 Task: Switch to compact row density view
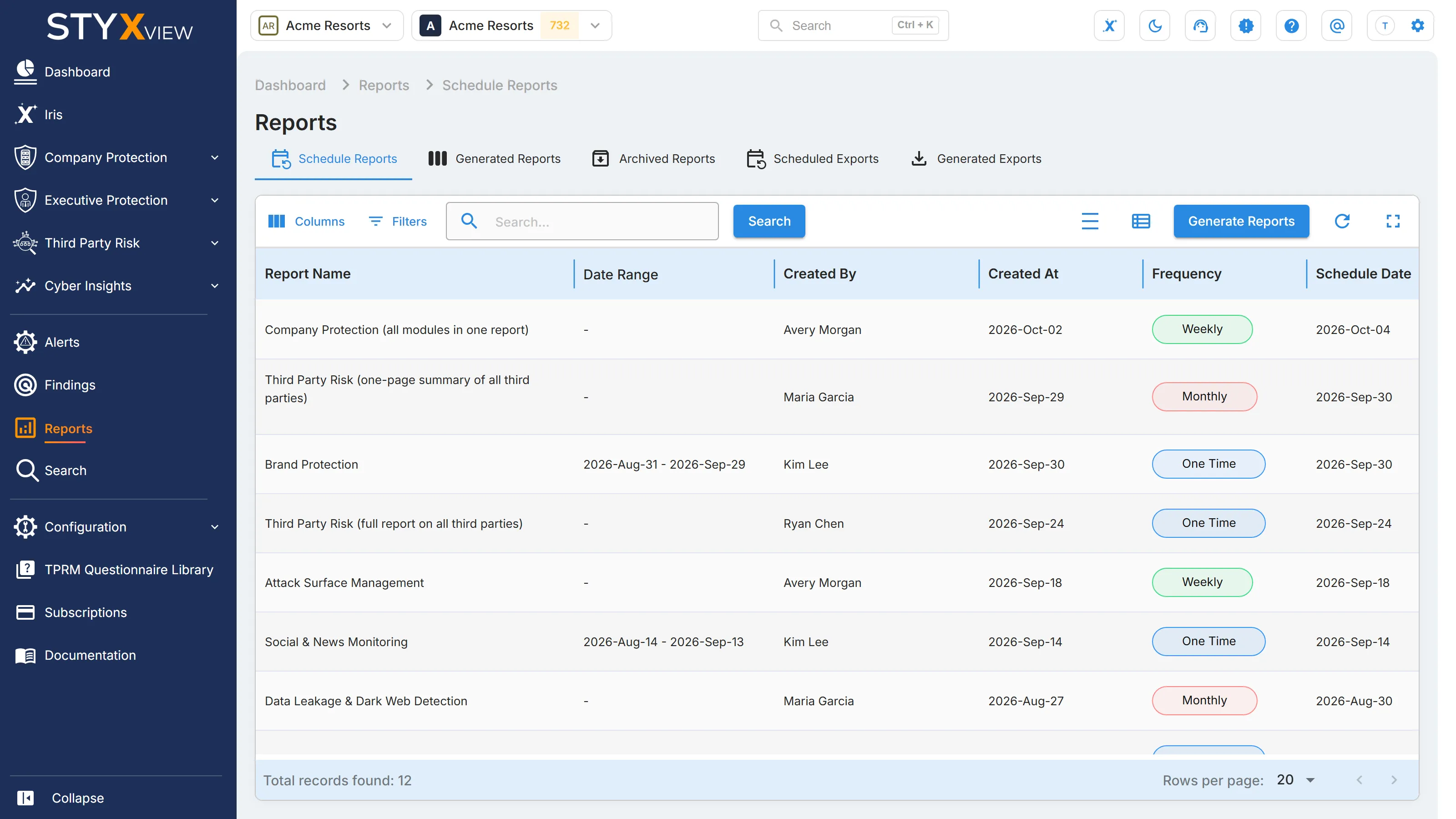(x=1090, y=221)
